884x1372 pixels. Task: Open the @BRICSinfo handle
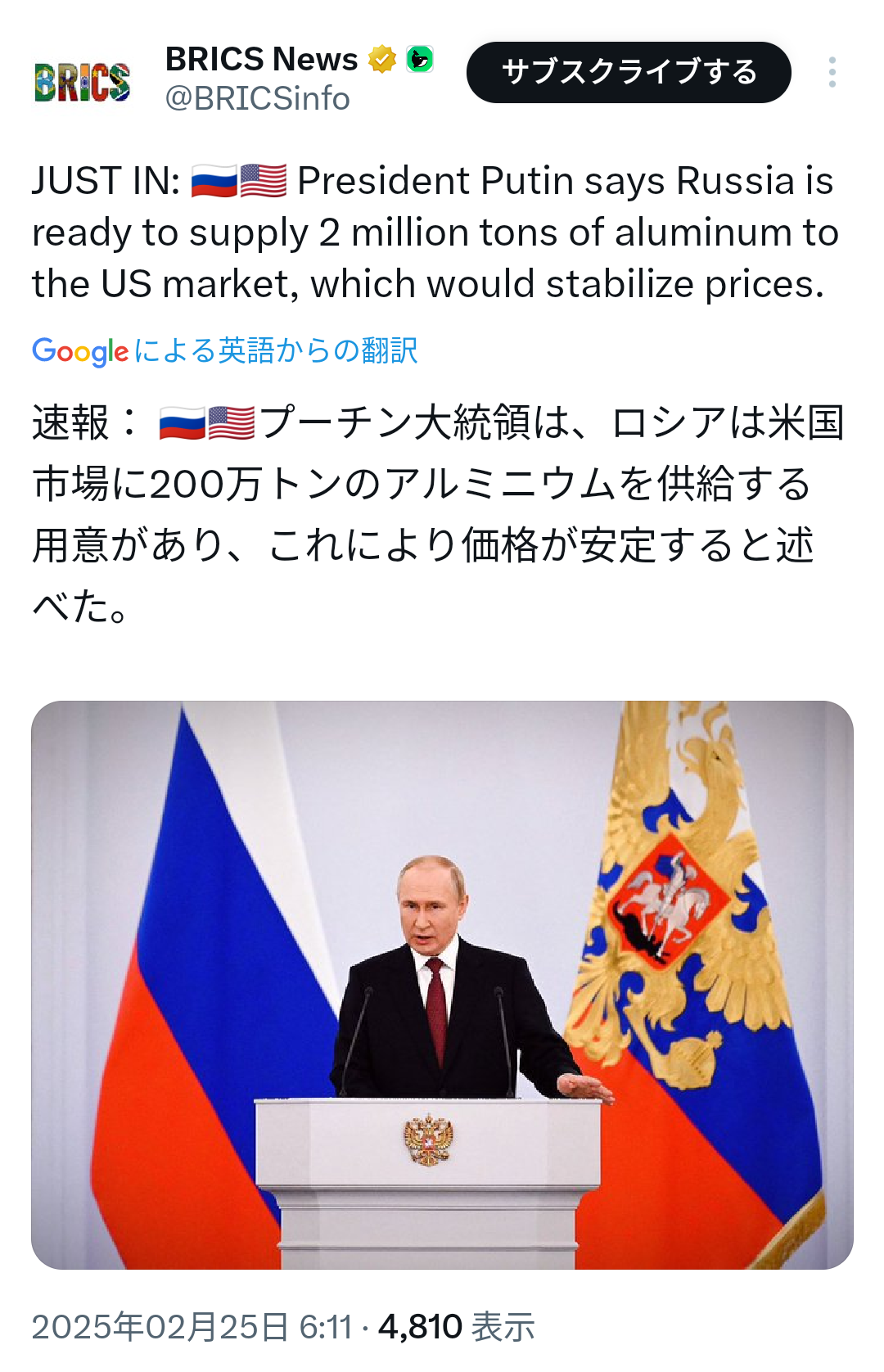pos(257,99)
